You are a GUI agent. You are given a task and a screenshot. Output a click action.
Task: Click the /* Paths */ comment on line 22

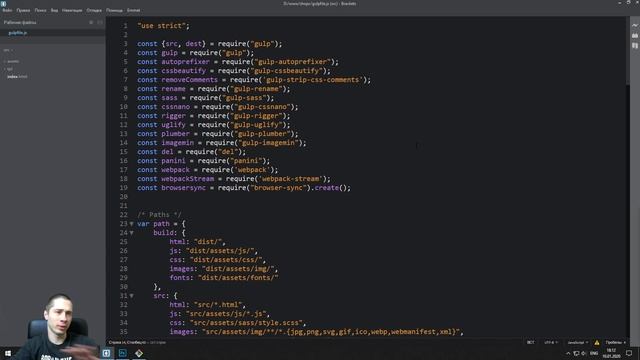click(x=159, y=214)
